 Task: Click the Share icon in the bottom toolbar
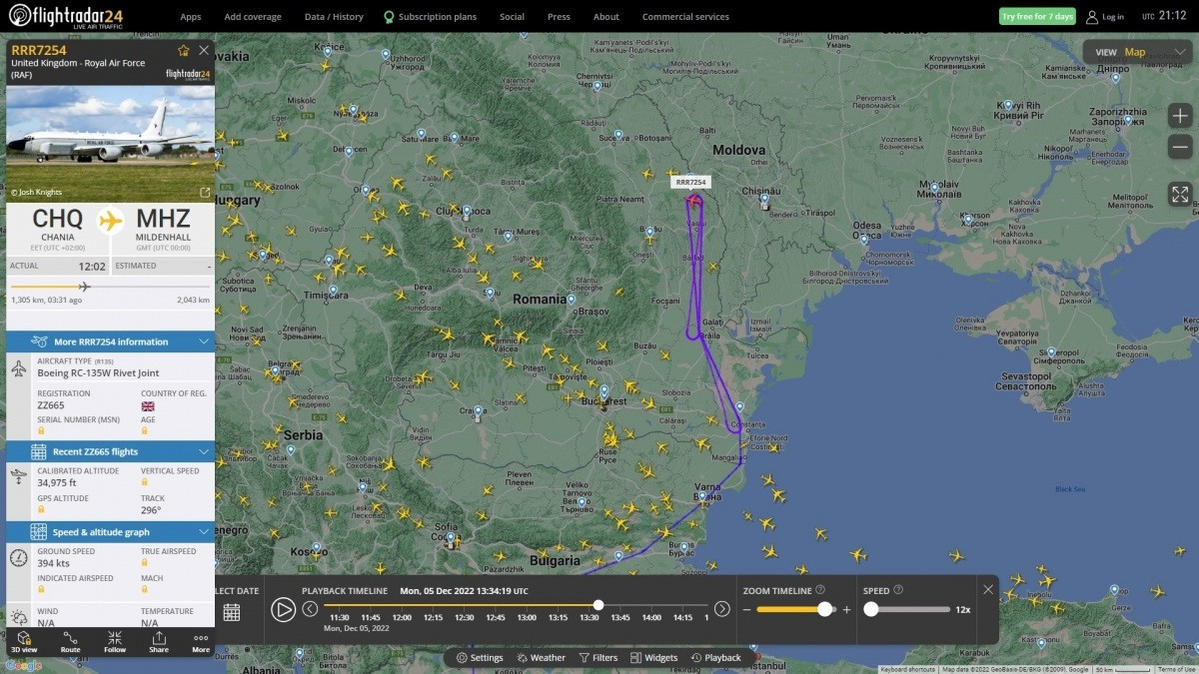(x=159, y=641)
